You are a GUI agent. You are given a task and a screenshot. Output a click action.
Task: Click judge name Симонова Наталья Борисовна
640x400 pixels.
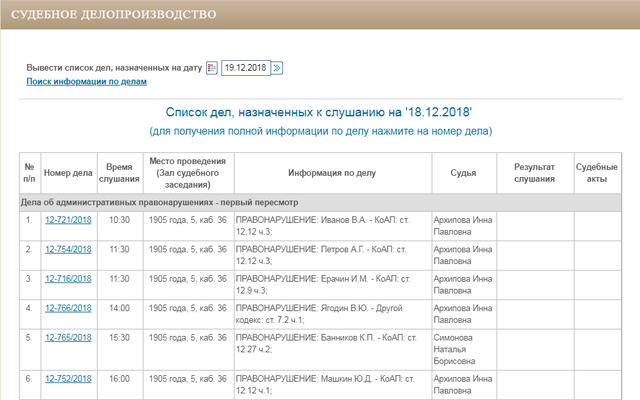pyautogui.click(x=454, y=349)
